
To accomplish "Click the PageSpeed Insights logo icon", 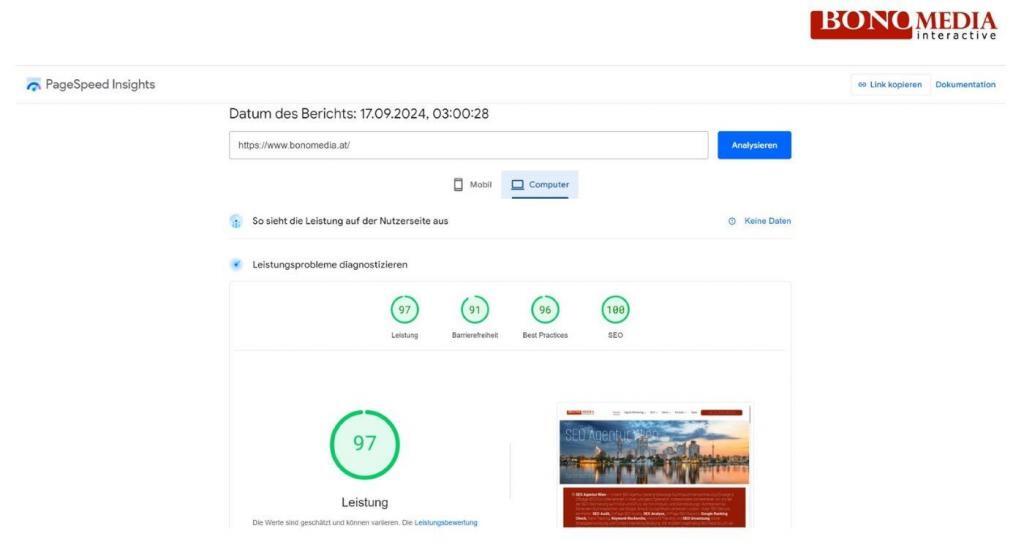I will click(x=33, y=84).
